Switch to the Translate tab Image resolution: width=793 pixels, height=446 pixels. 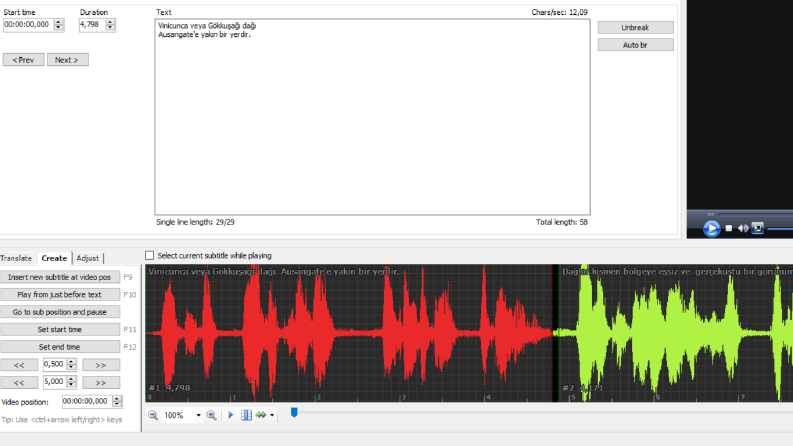point(16,258)
